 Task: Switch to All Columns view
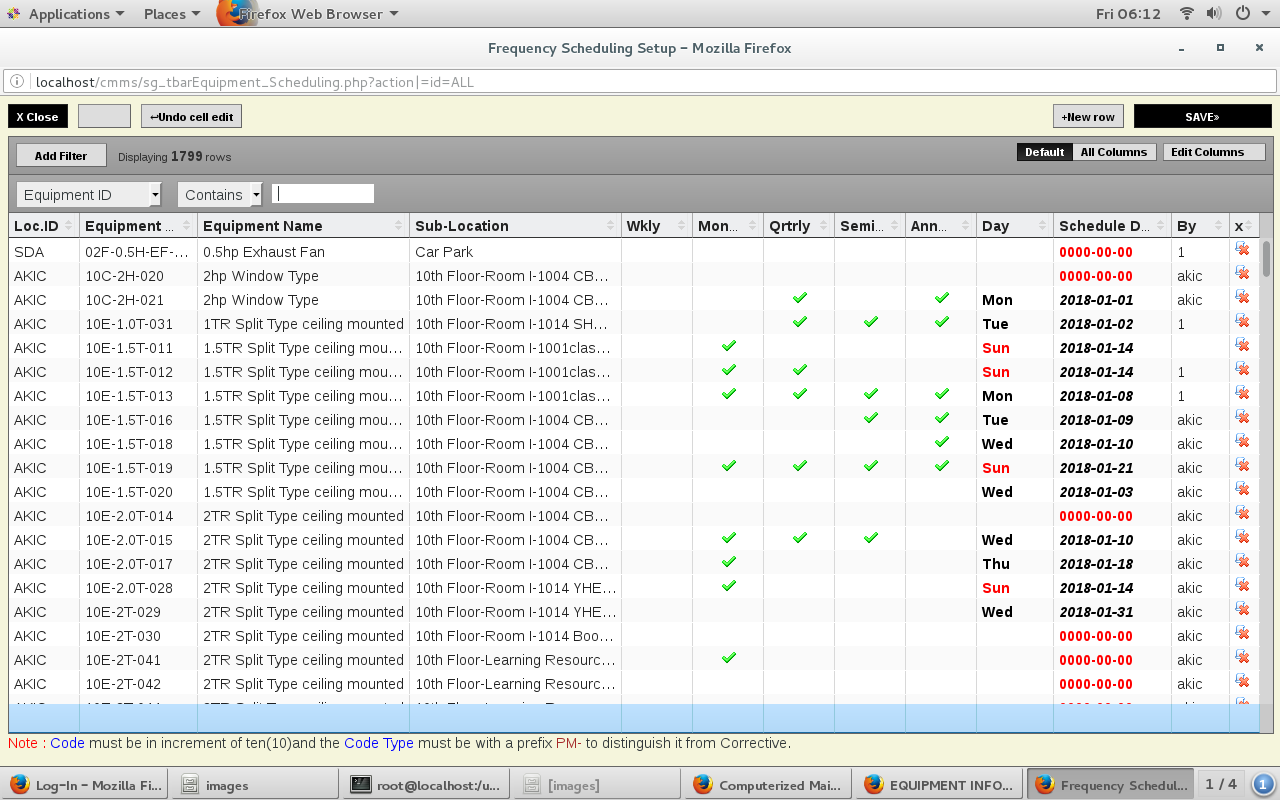point(1113,152)
